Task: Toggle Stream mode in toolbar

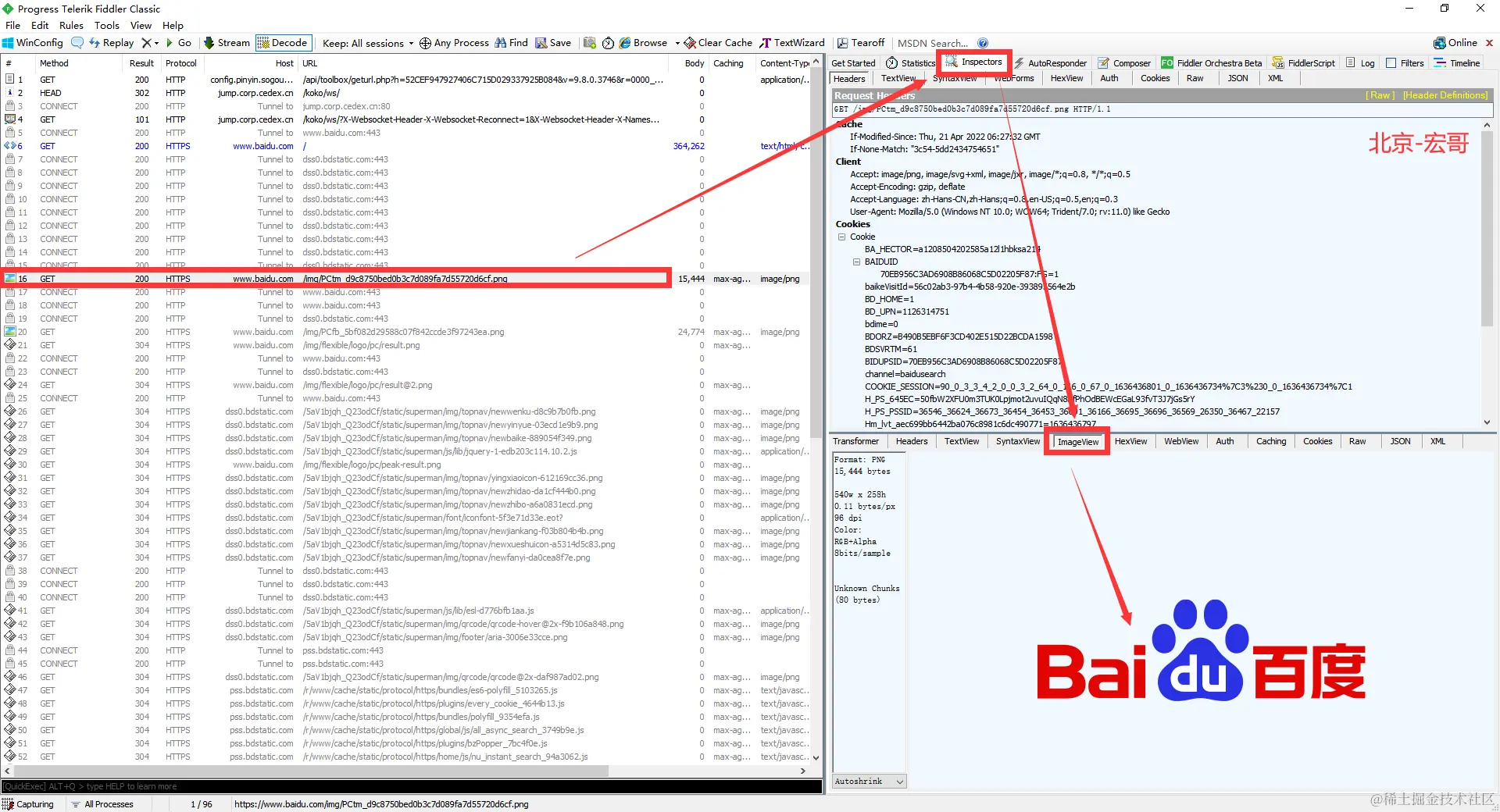Action: (227, 43)
